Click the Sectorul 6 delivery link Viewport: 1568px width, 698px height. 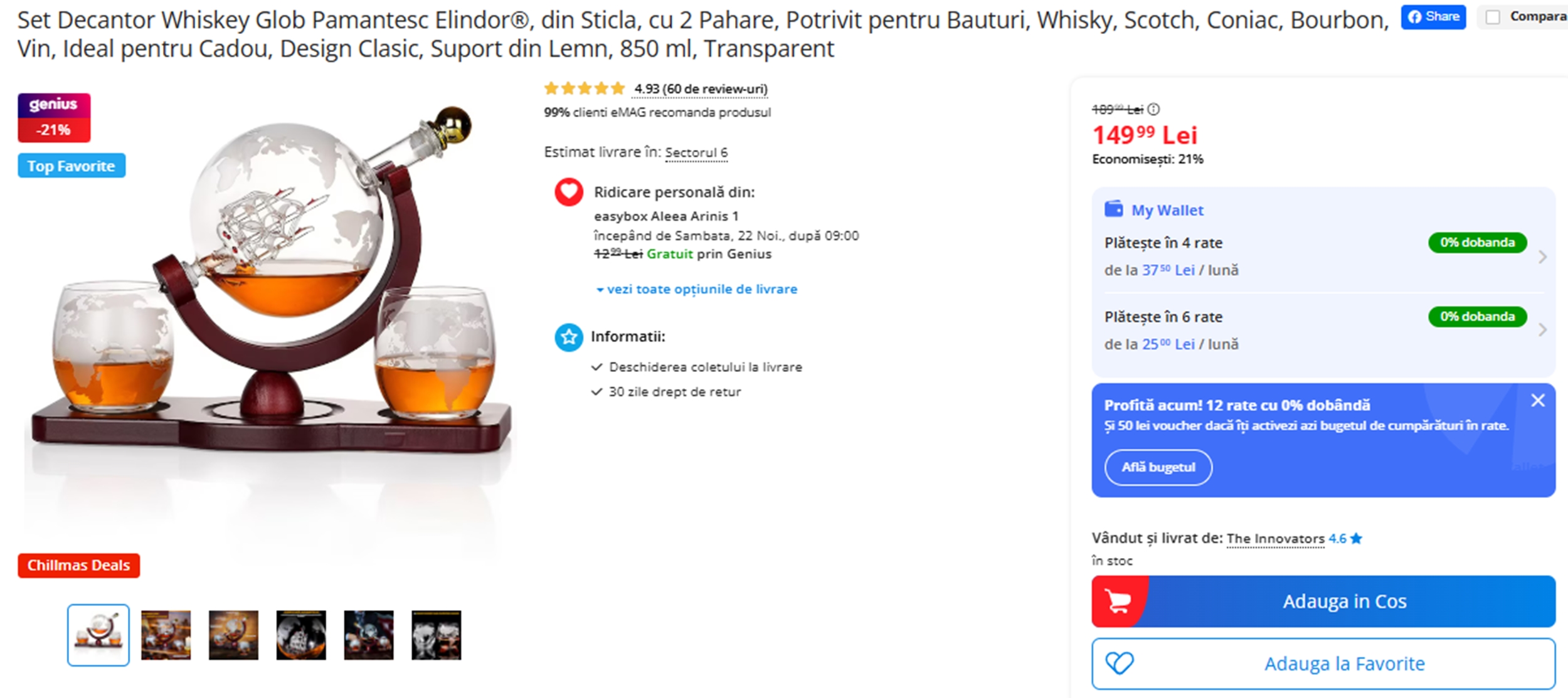[696, 152]
